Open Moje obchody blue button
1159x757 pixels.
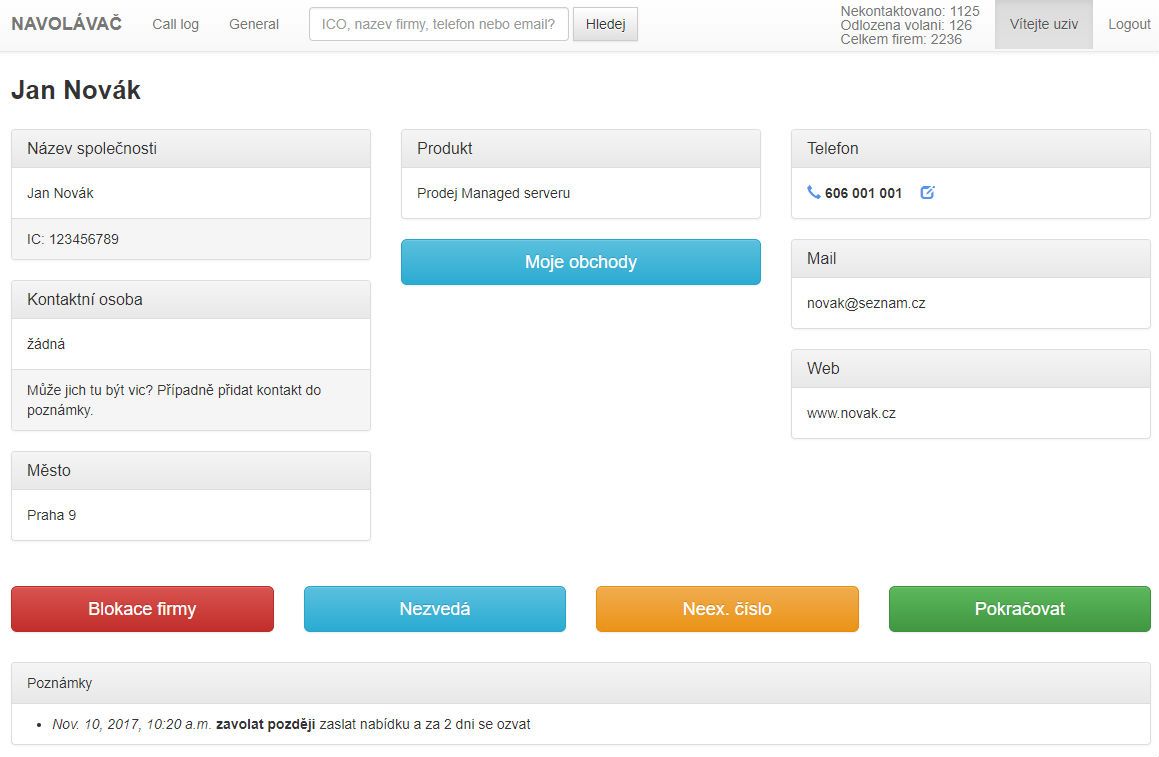pos(580,262)
